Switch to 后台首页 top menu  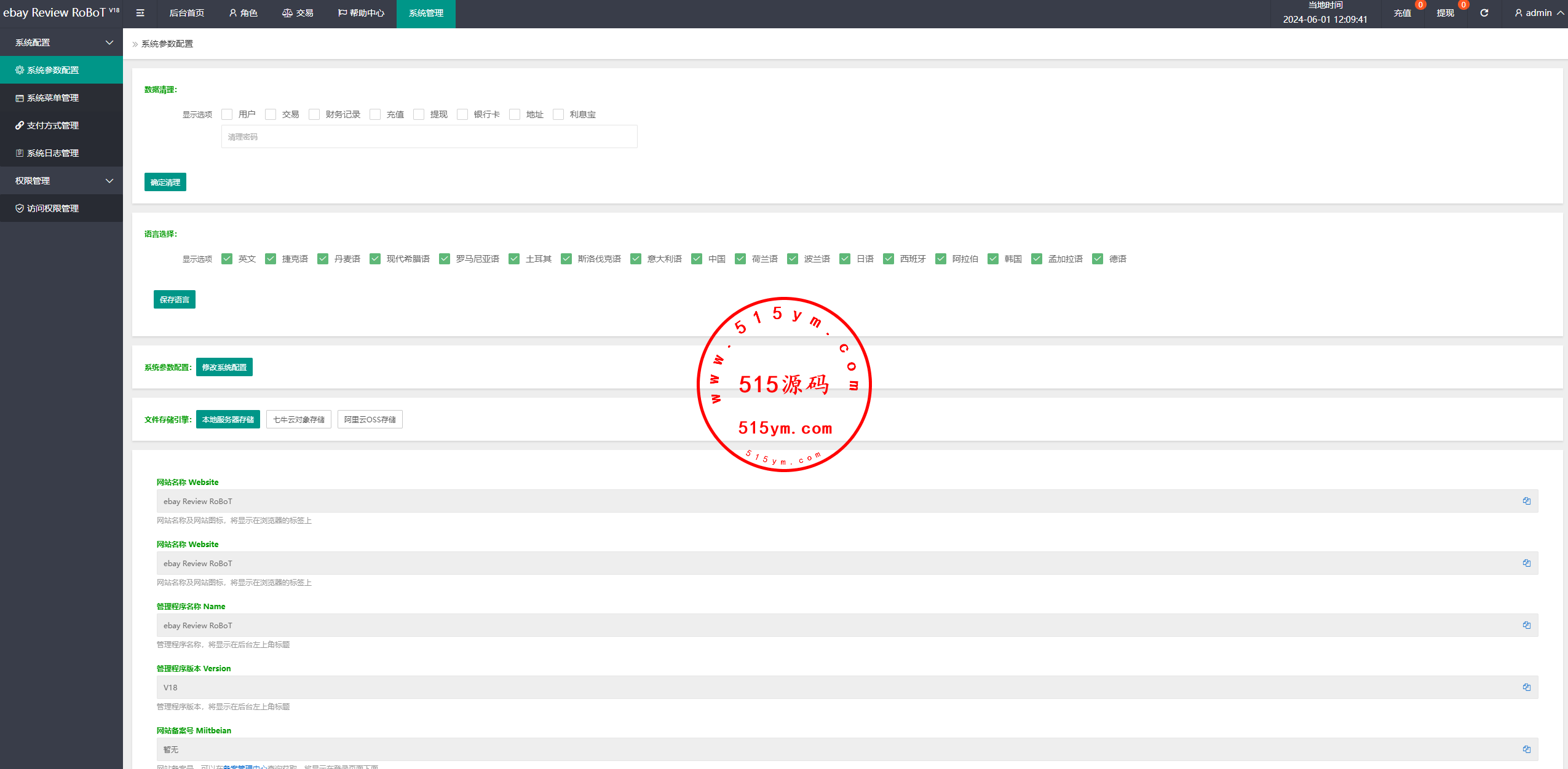tap(186, 13)
